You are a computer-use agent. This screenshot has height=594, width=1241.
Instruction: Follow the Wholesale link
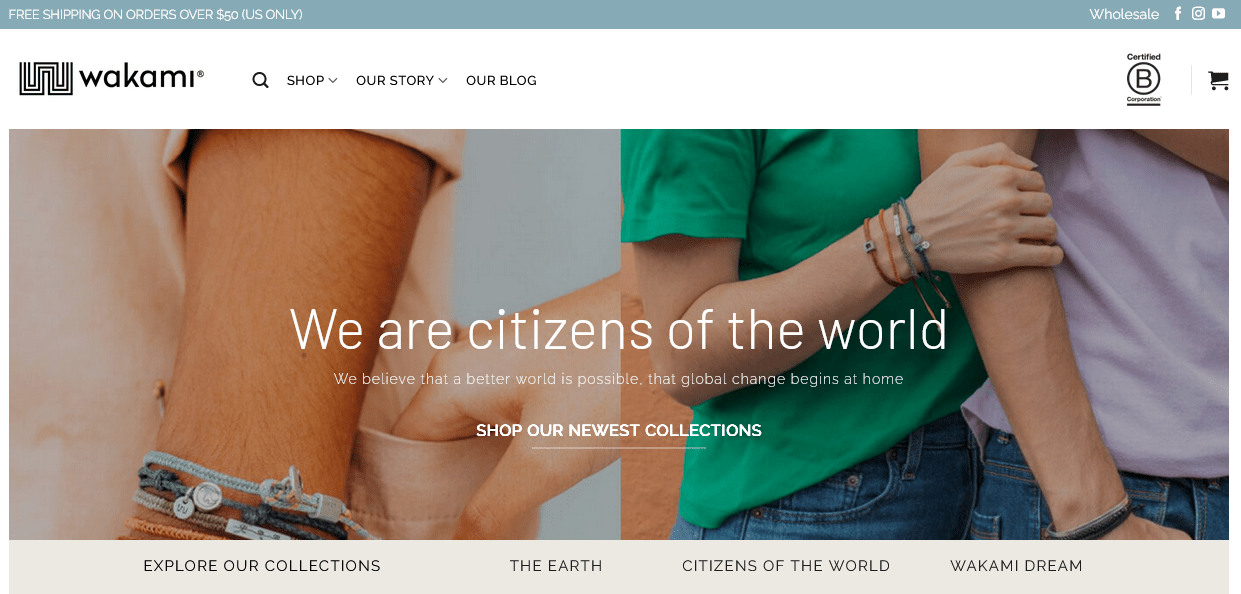point(1124,14)
